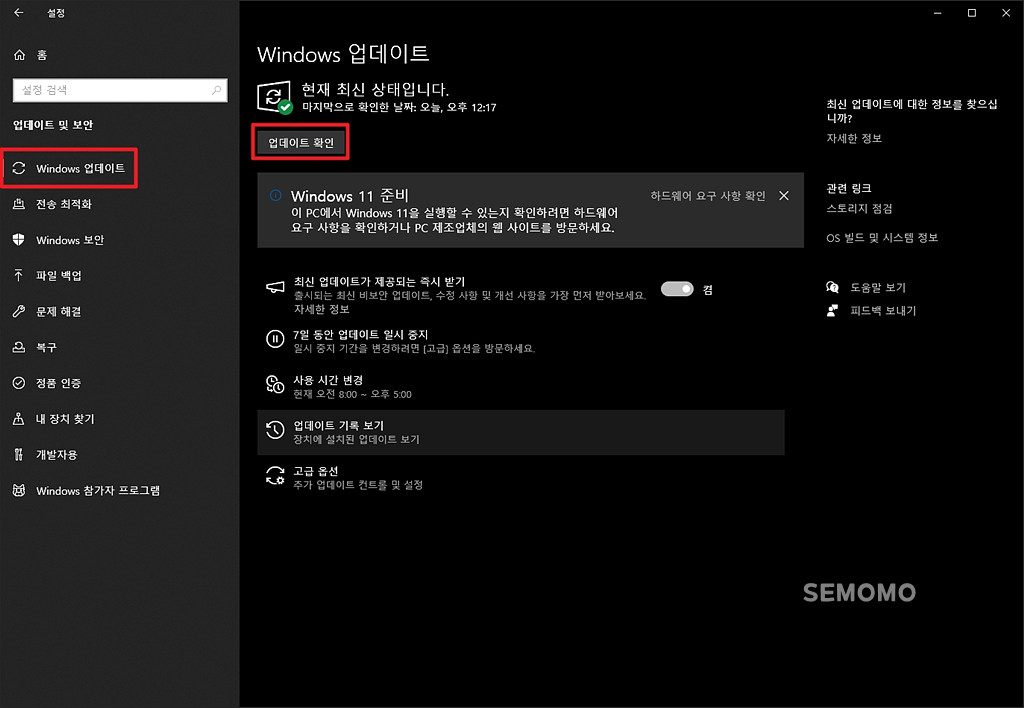Open 사용 시간 변경 option
Screen dimensions: 1024x708
pos(521,386)
